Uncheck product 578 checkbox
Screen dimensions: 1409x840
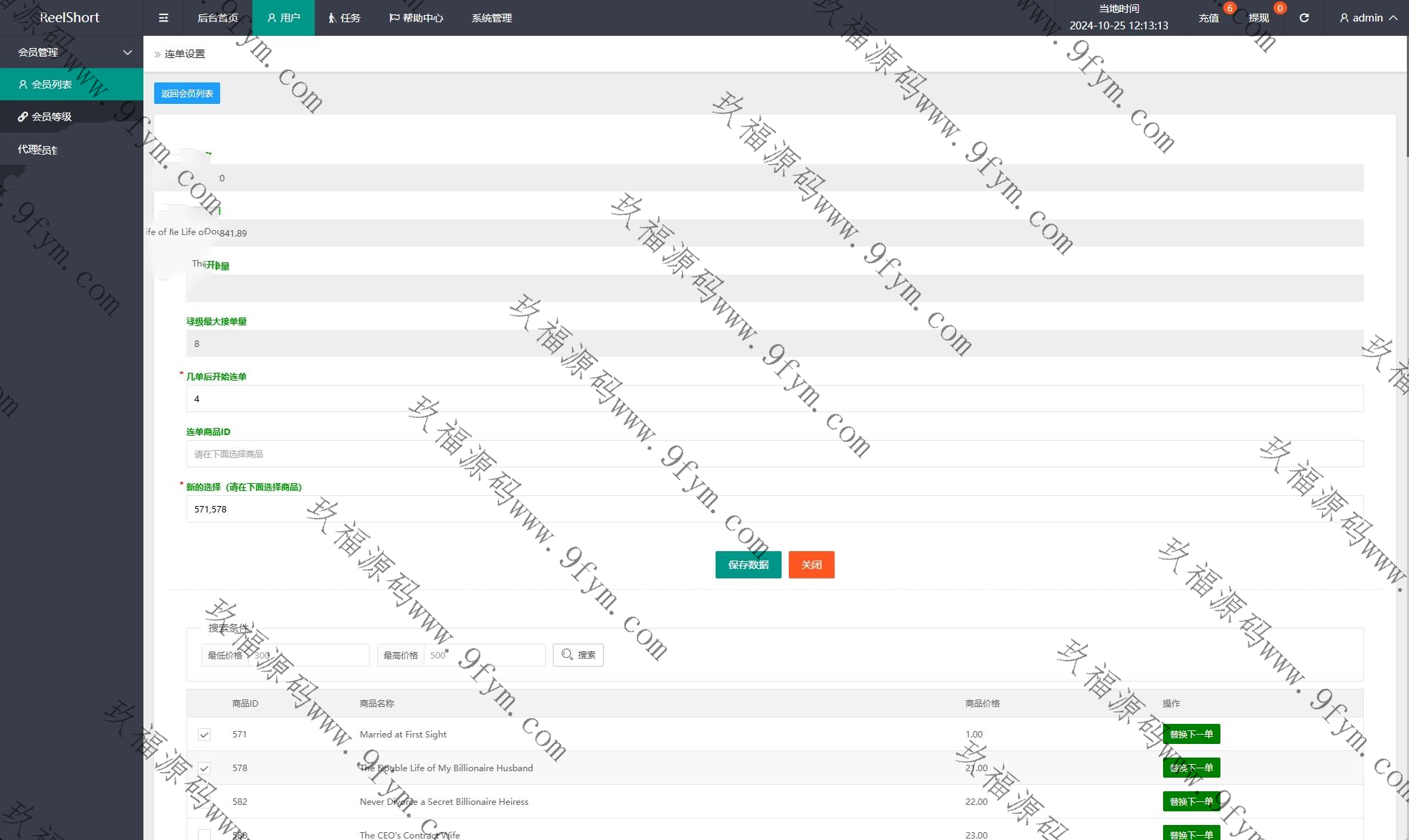coord(204,768)
